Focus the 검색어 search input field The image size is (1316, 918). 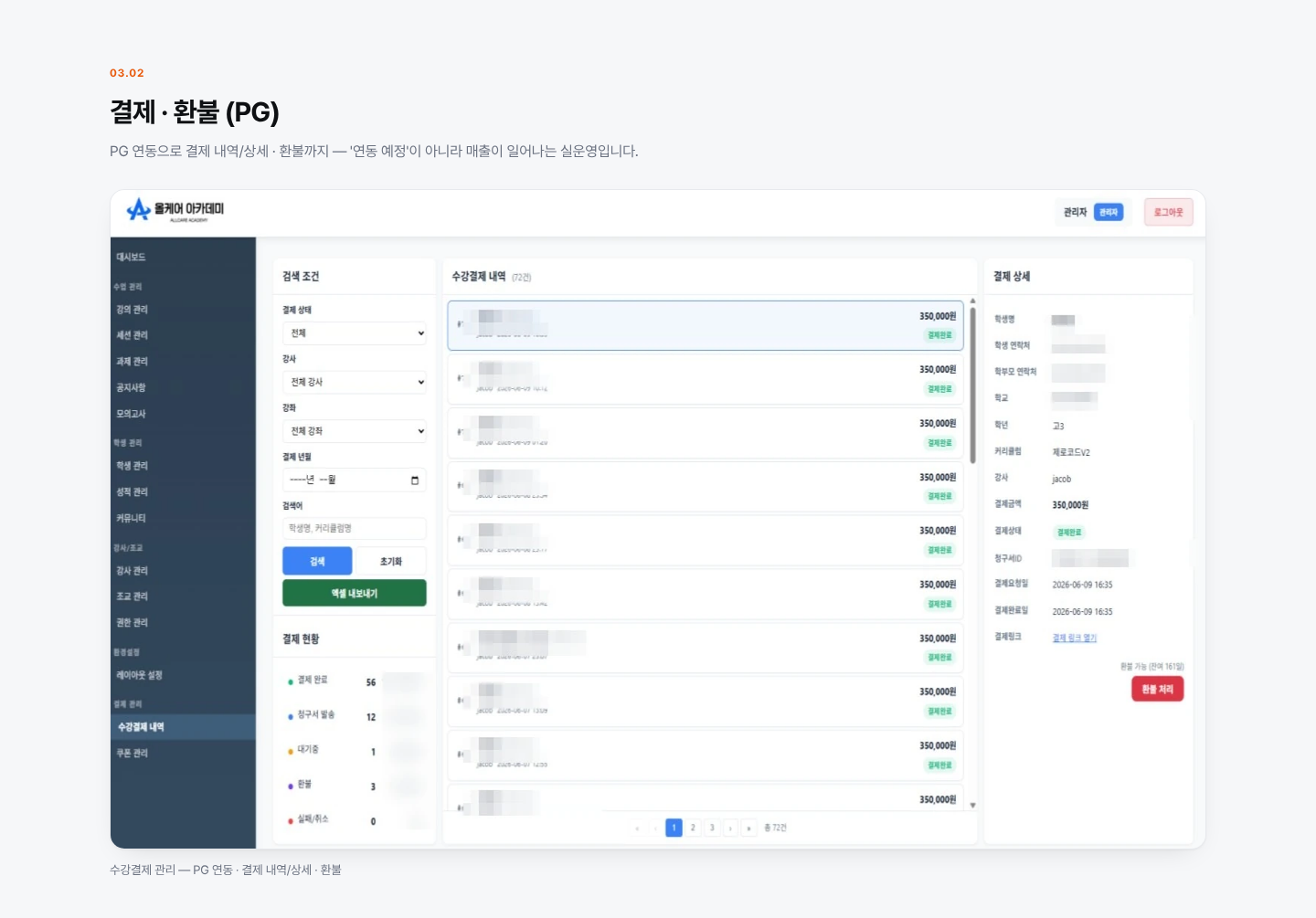(355, 529)
